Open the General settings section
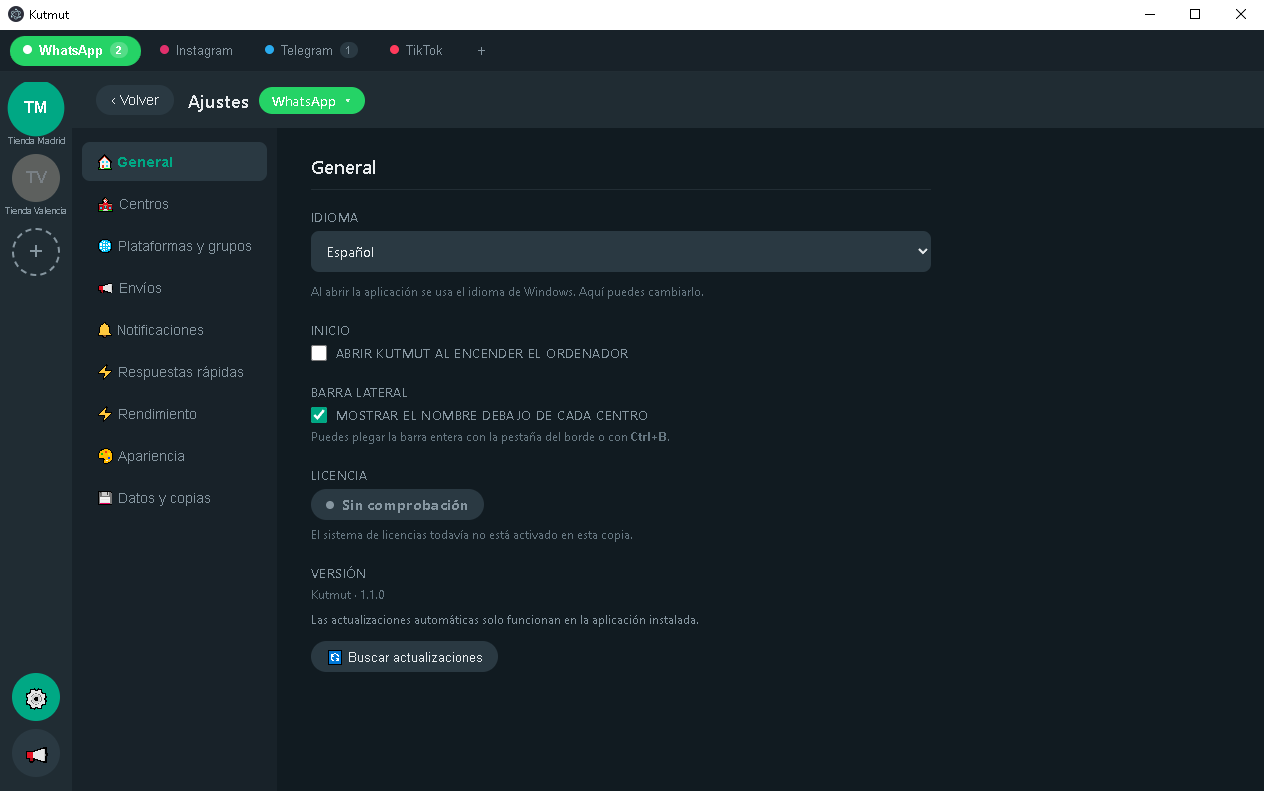 [174, 162]
